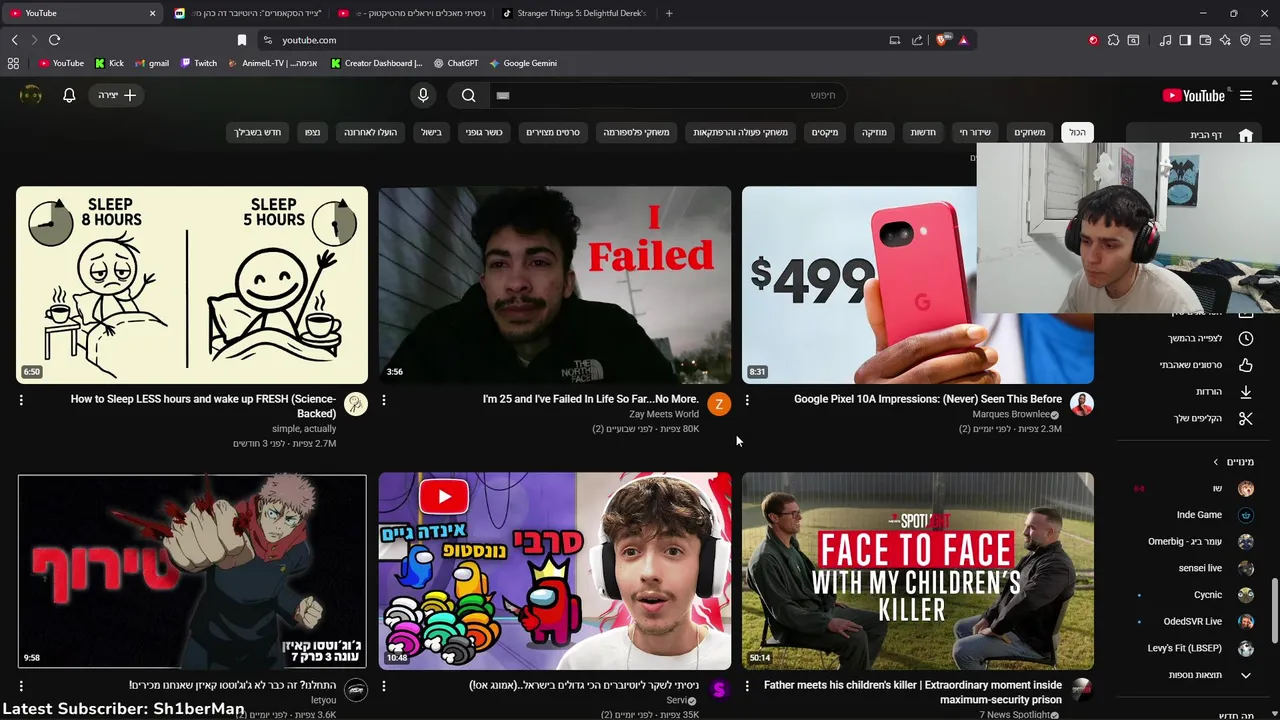This screenshot has height=720, width=1280.
Task: Open ChatGPT bookmark in bookmarks bar
Action: (x=456, y=63)
